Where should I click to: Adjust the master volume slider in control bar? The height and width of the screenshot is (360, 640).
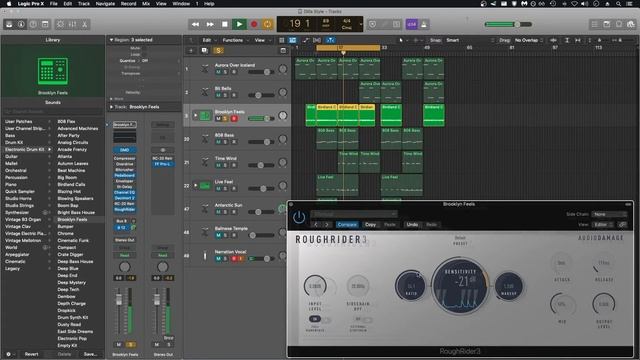click(508, 24)
